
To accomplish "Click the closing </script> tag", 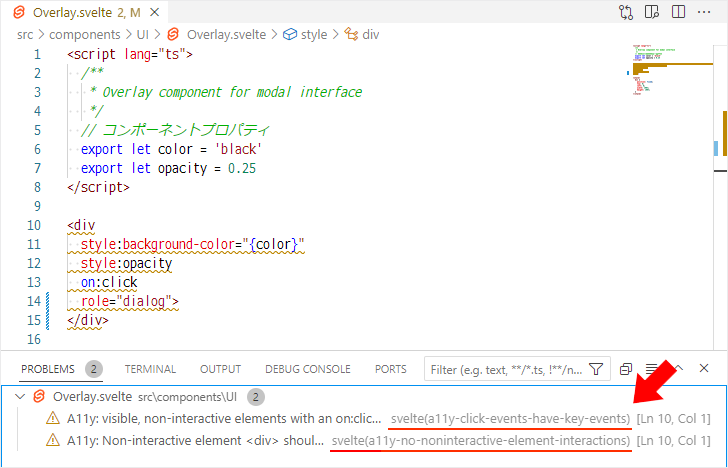I will (x=98, y=187).
